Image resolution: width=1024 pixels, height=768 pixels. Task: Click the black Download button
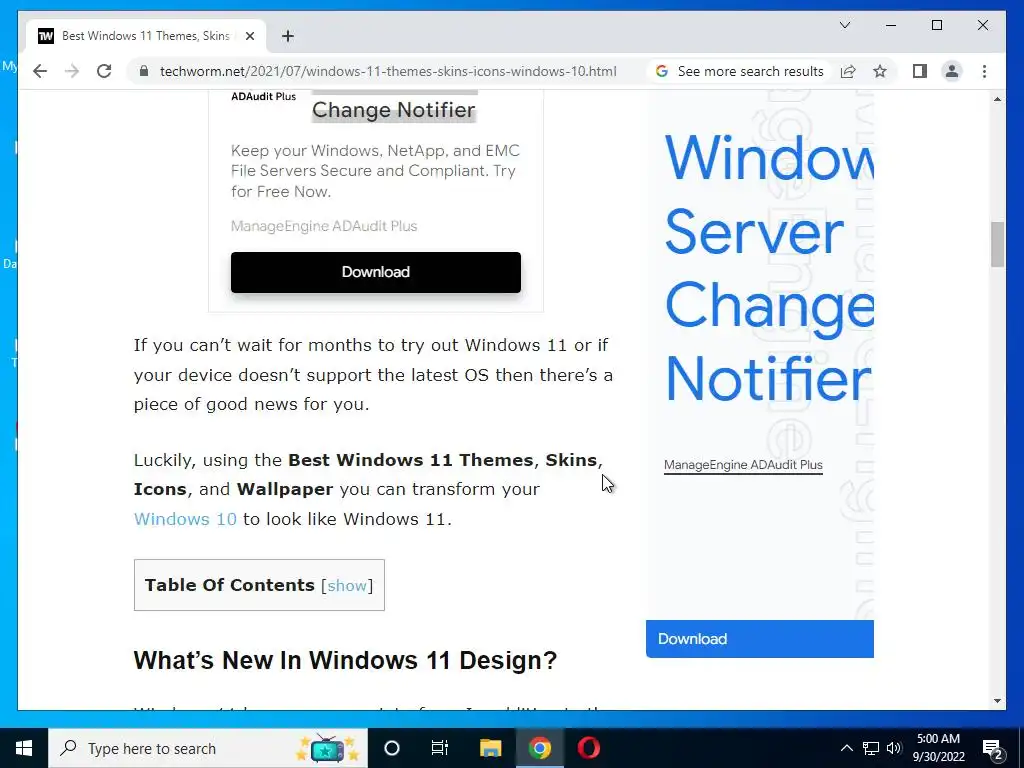(376, 272)
